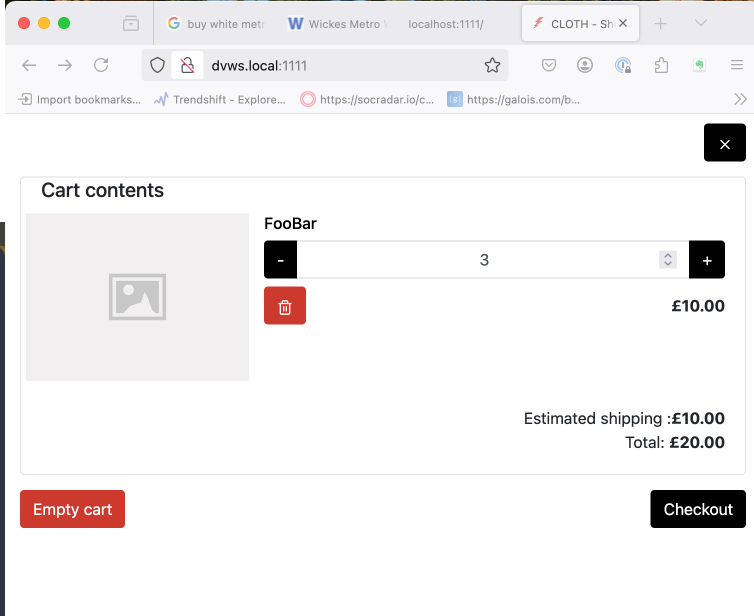Click the quantity spinner arrows in field
754x616 pixels.
(x=668, y=260)
